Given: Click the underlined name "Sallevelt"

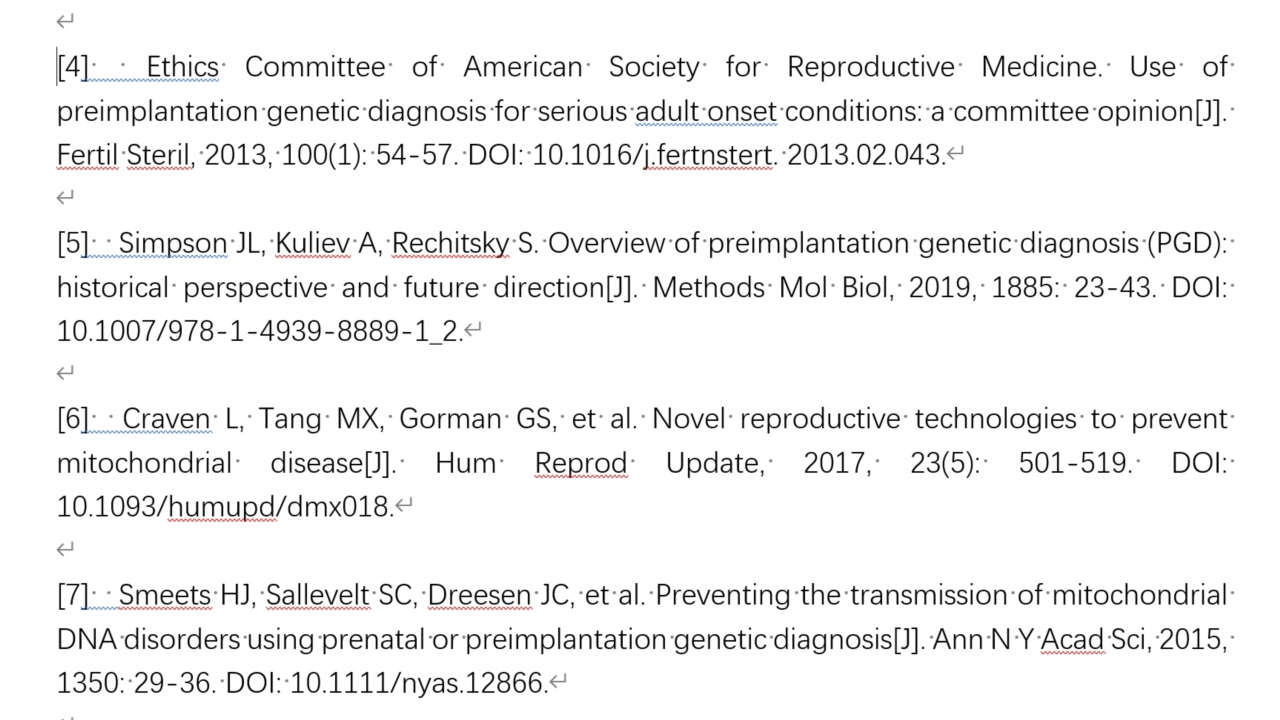Looking at the screenshot, I should click(x=317, y=595).
